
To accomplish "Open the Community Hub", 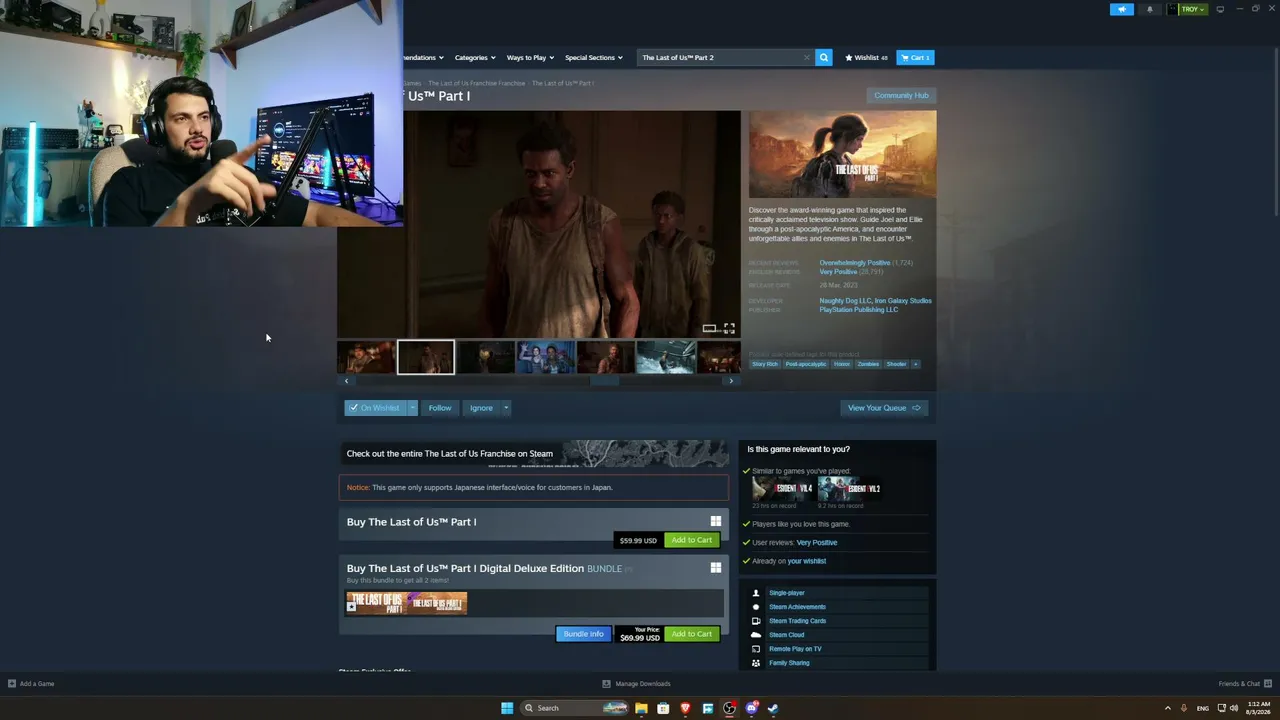I will (x=901, y=96).
